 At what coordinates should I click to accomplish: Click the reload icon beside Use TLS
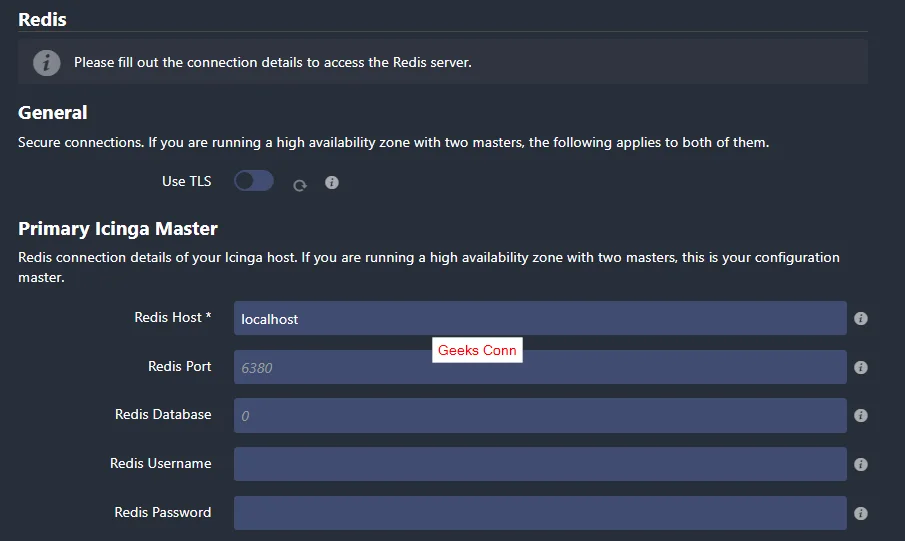[299, 184]
